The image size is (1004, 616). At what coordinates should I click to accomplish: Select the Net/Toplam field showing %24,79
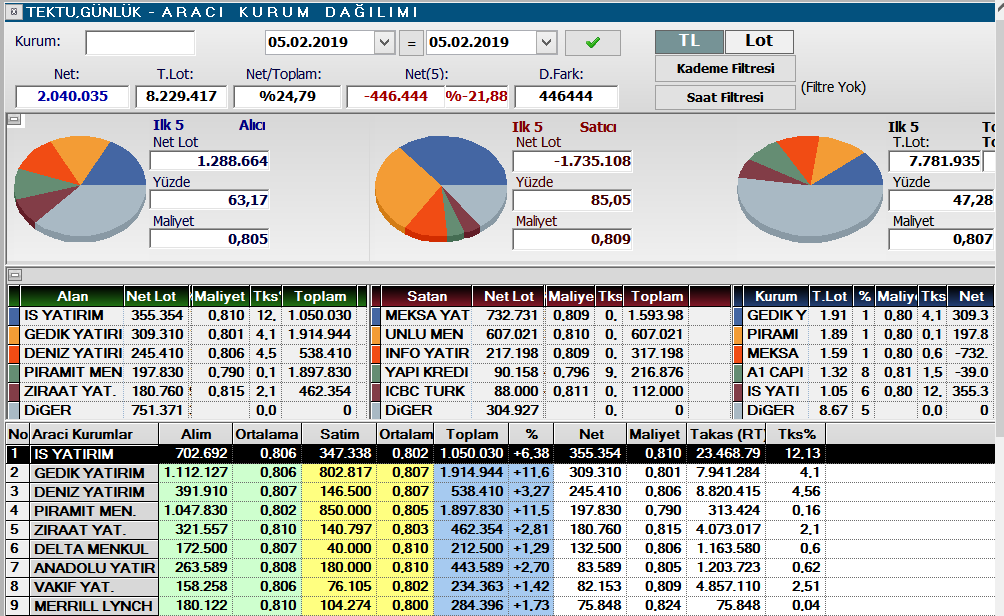pos(287,97)
